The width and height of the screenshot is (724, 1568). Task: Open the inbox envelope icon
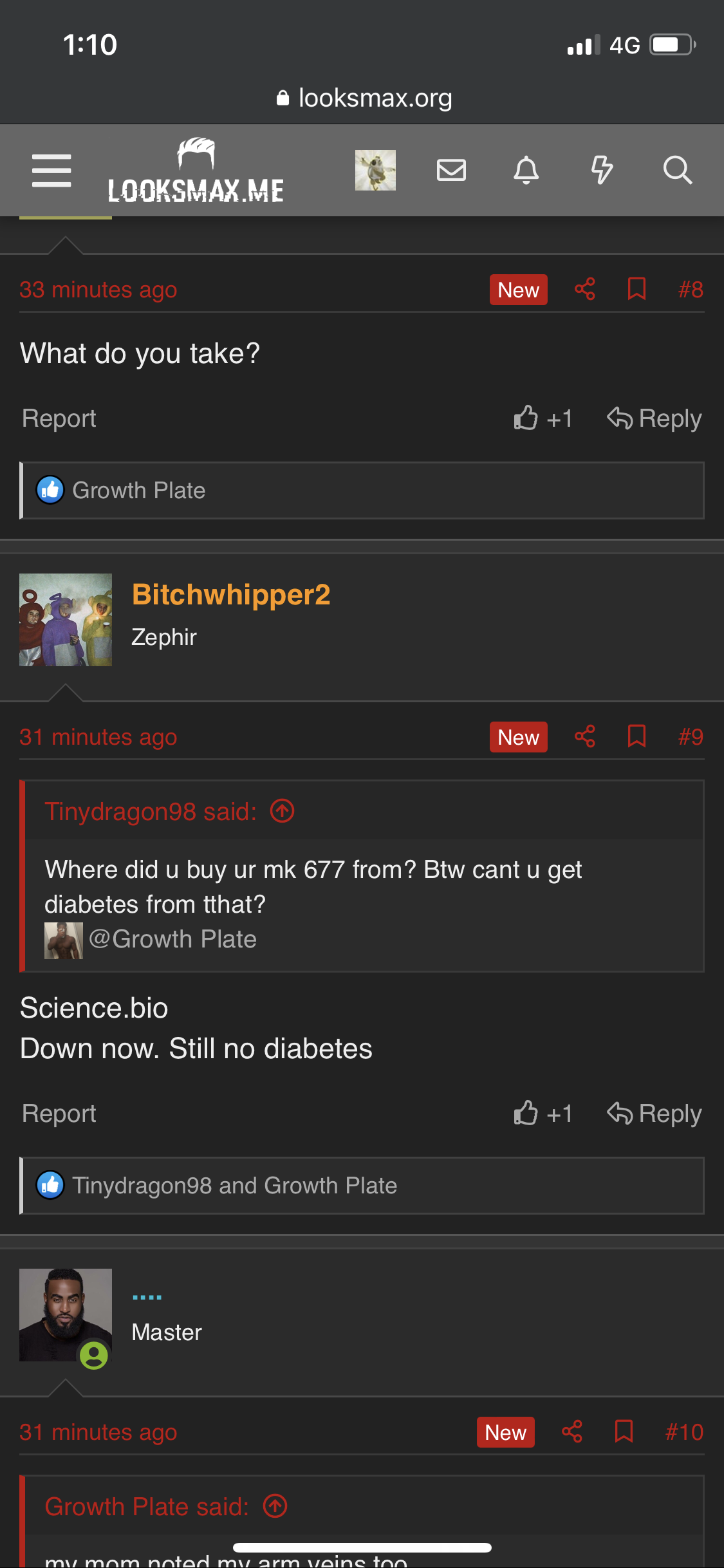451,171
